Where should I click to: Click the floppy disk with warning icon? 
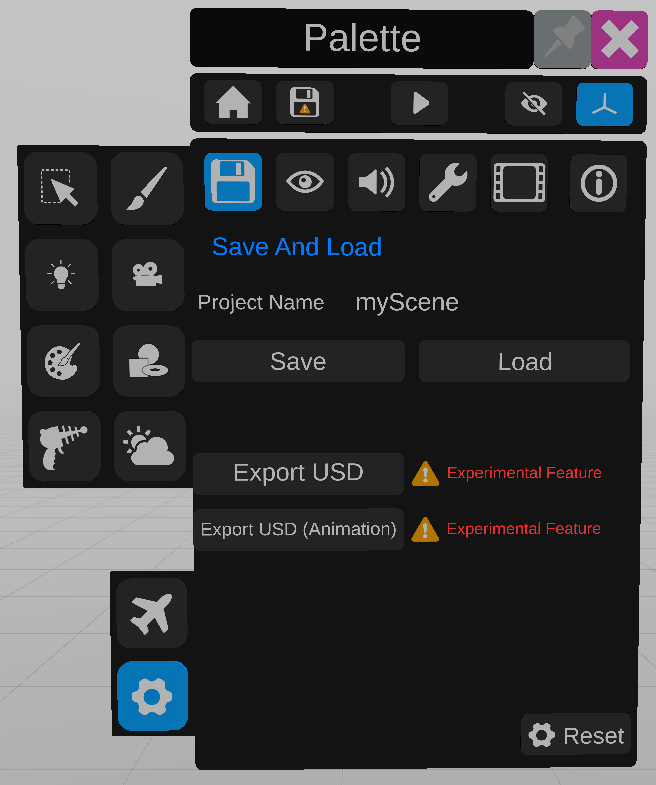(305, 103)
